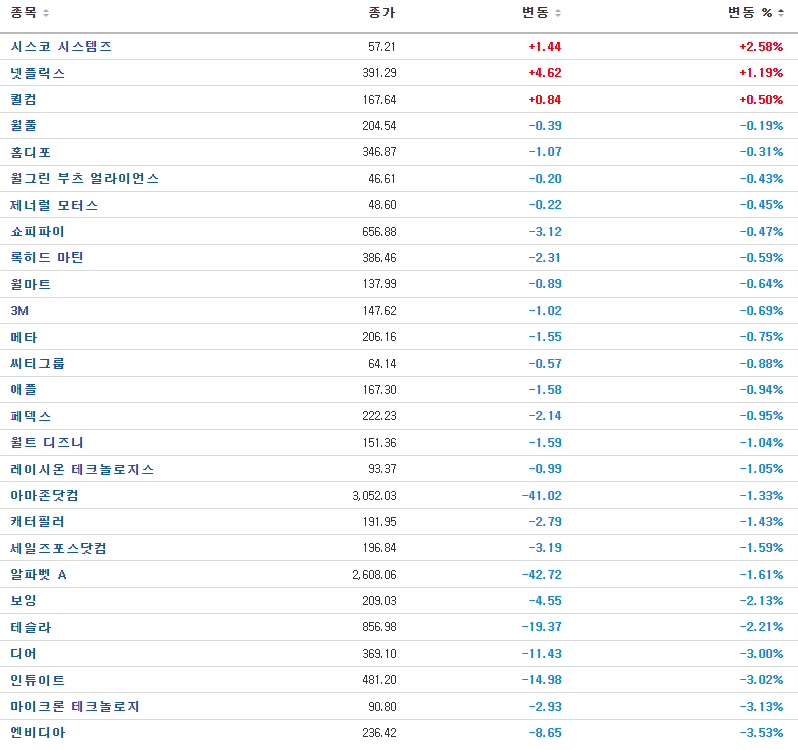Viewport: 798px width, 750px height.
Task: Open the 엔비디아 stock link
Action: point(38,733)
